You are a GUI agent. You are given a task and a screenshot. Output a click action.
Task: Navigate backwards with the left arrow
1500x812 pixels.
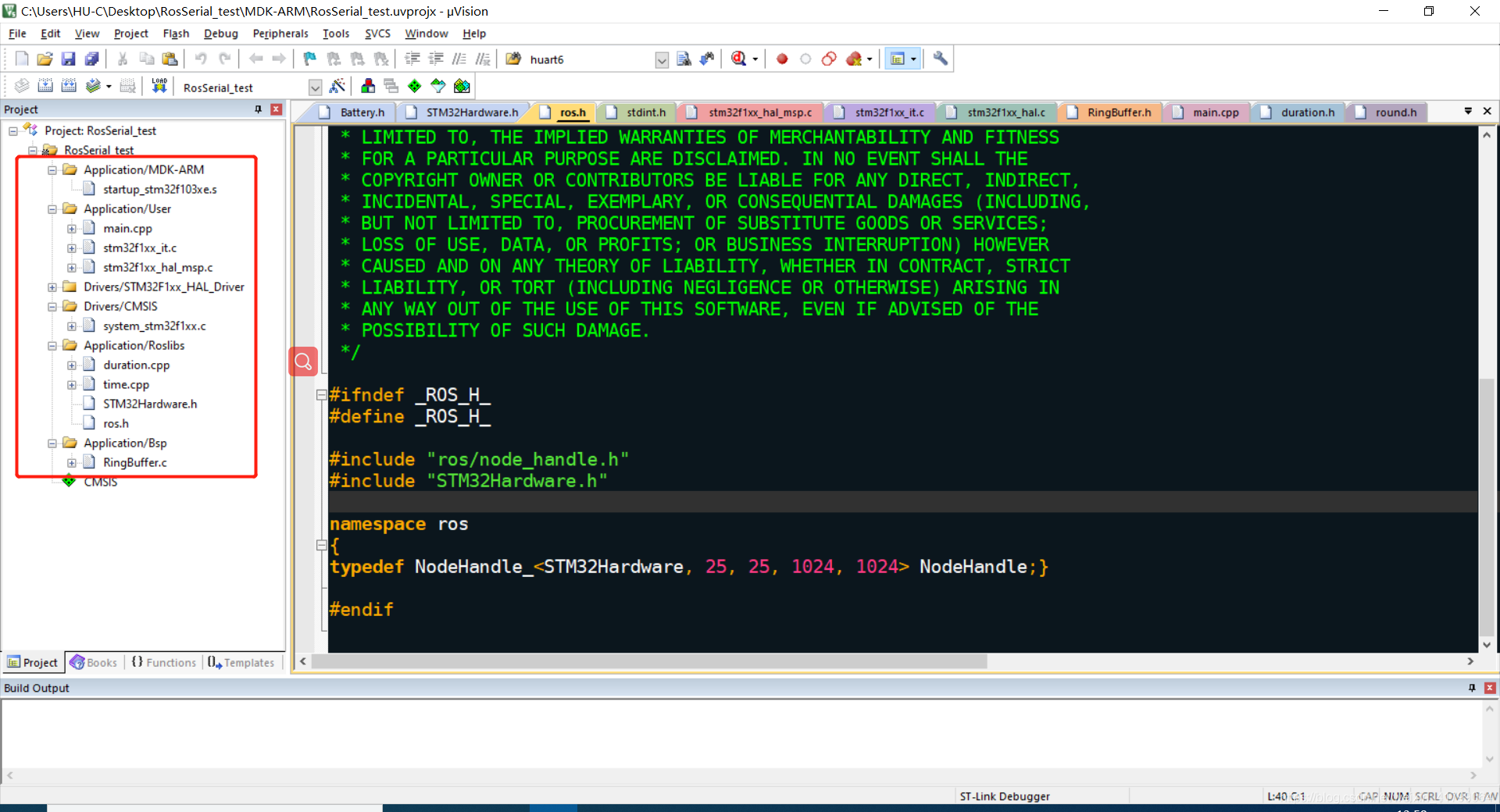click(255, 59)
